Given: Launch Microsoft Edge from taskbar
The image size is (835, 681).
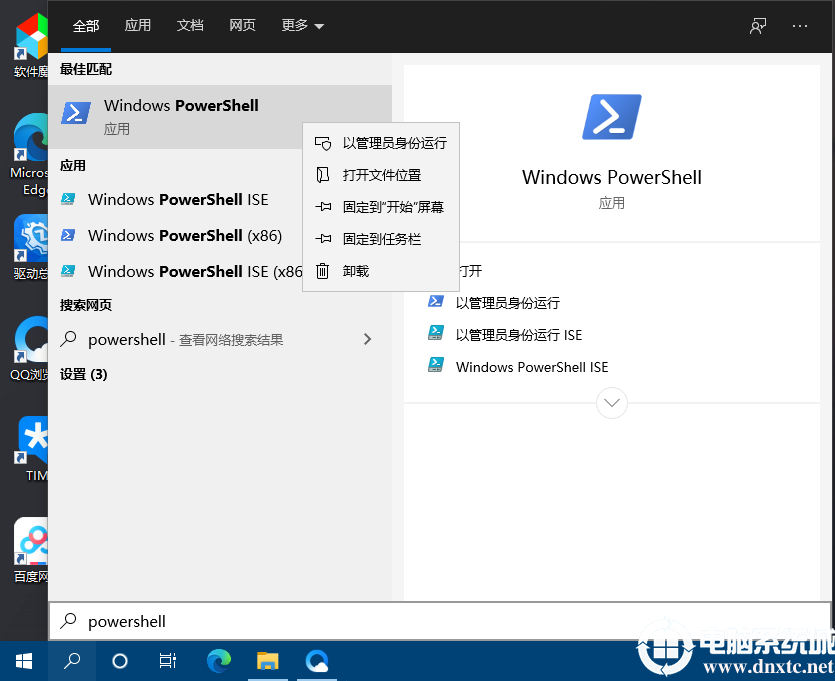Looking at the screenshot, I should [219, 661].
